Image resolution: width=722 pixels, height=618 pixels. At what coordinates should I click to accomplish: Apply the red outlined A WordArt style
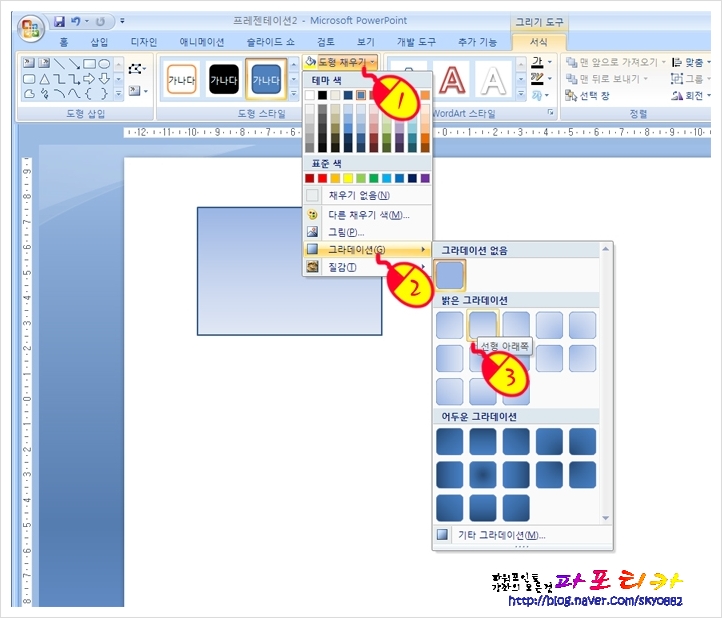(x=452, y=81)
